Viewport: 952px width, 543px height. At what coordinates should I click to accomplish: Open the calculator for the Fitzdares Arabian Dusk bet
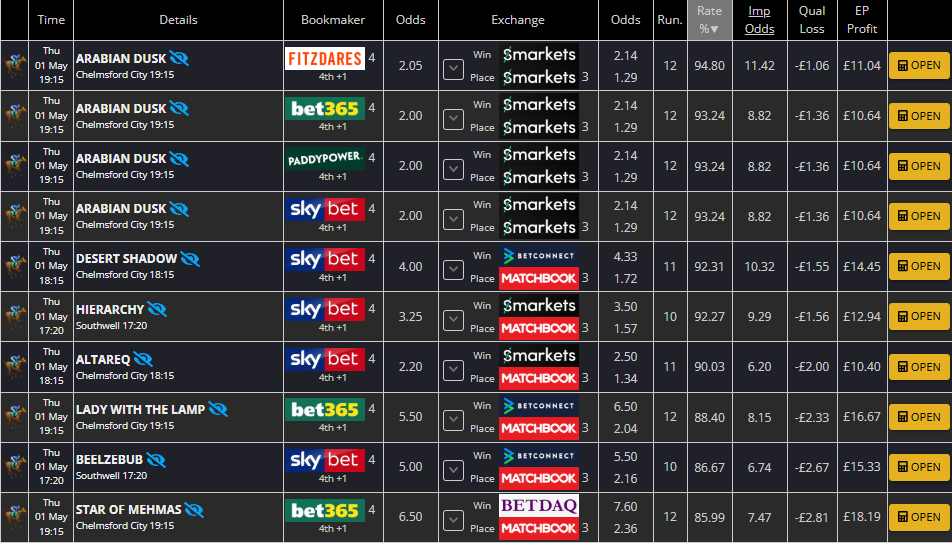click(x=918, y=66)
